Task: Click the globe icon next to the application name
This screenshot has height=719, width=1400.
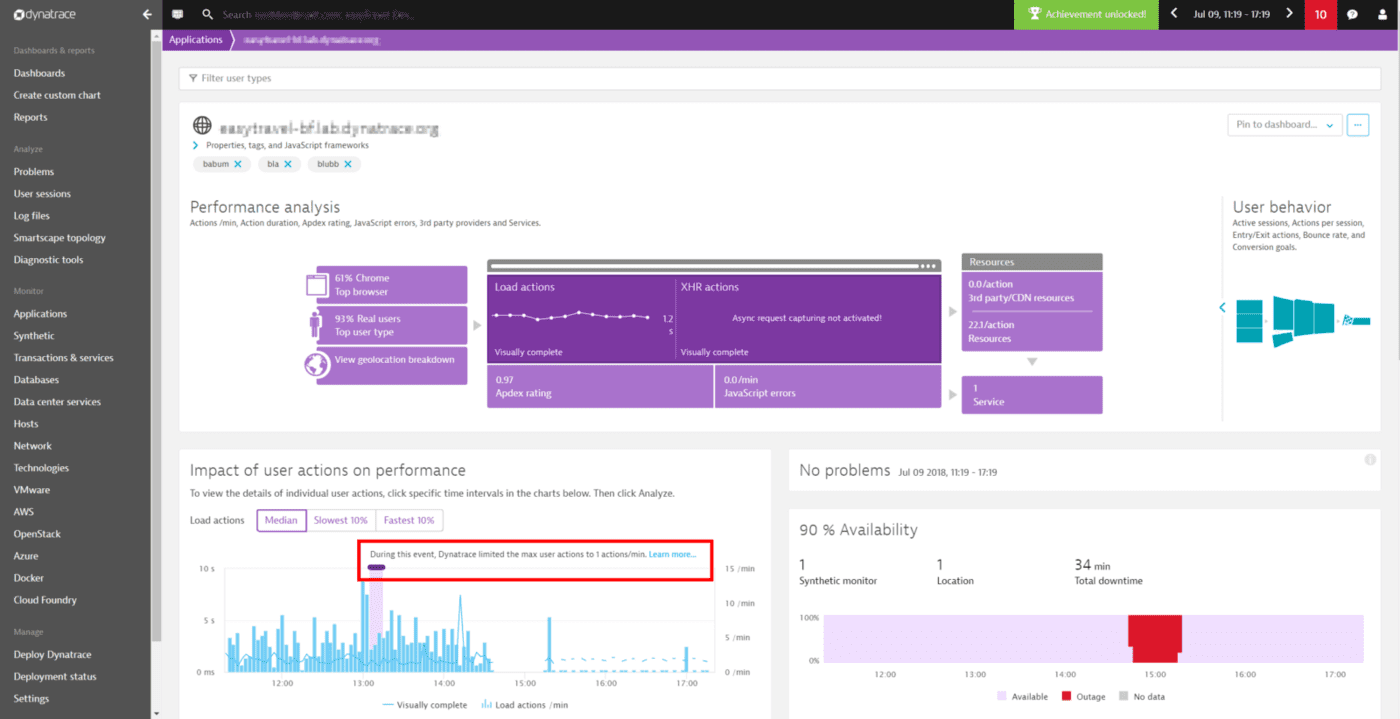Action: [x=201, y=126]
